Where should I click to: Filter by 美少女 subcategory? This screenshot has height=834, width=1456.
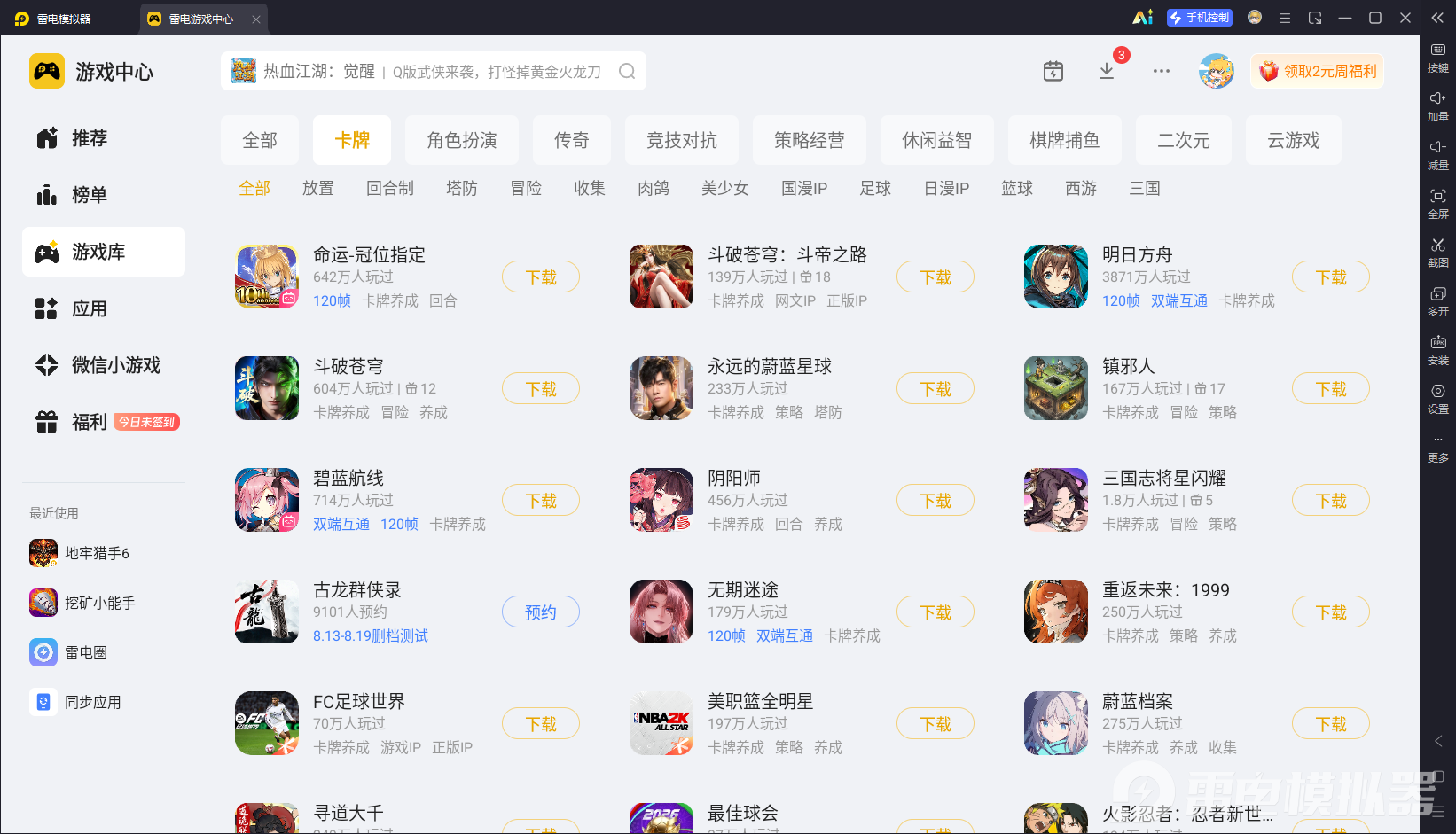coord(725,188)
